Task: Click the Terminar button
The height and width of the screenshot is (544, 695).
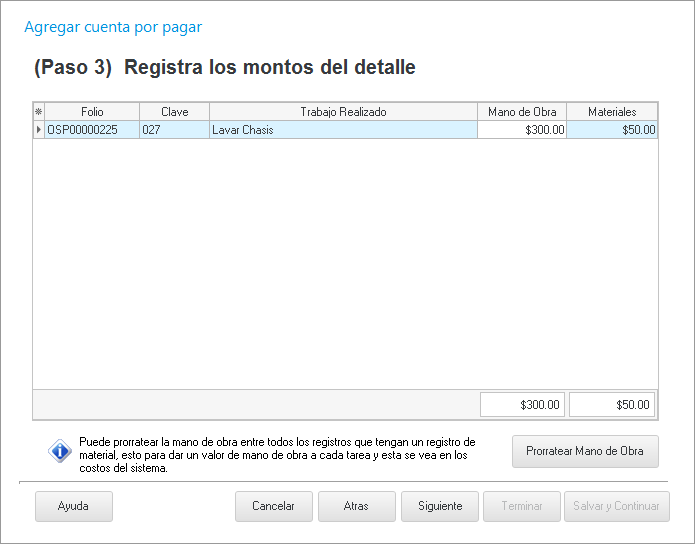Action: point(522,506)
